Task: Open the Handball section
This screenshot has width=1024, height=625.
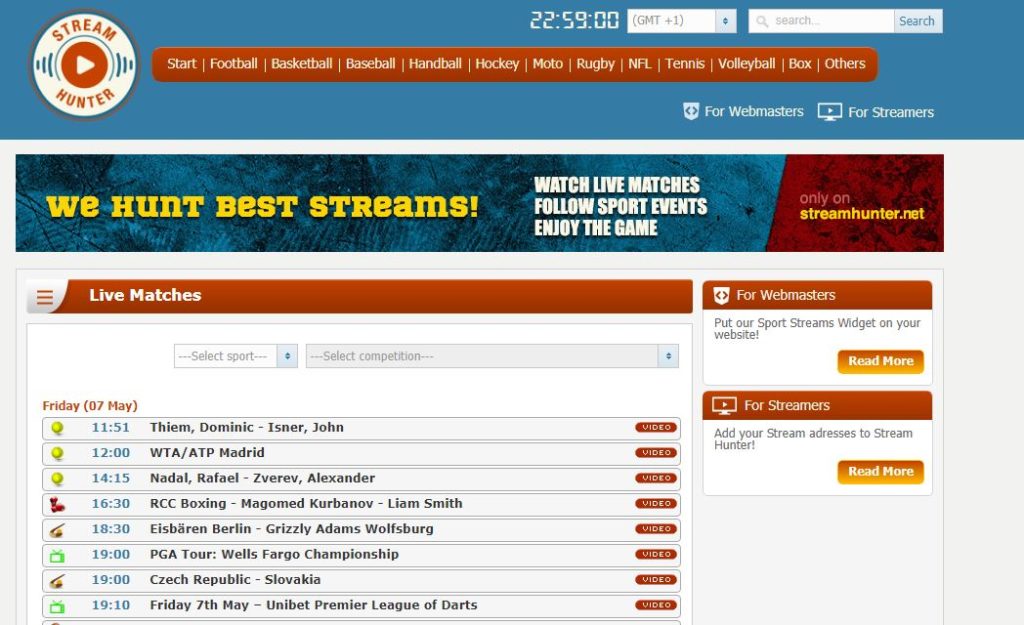Action: (x=435, y=63)
